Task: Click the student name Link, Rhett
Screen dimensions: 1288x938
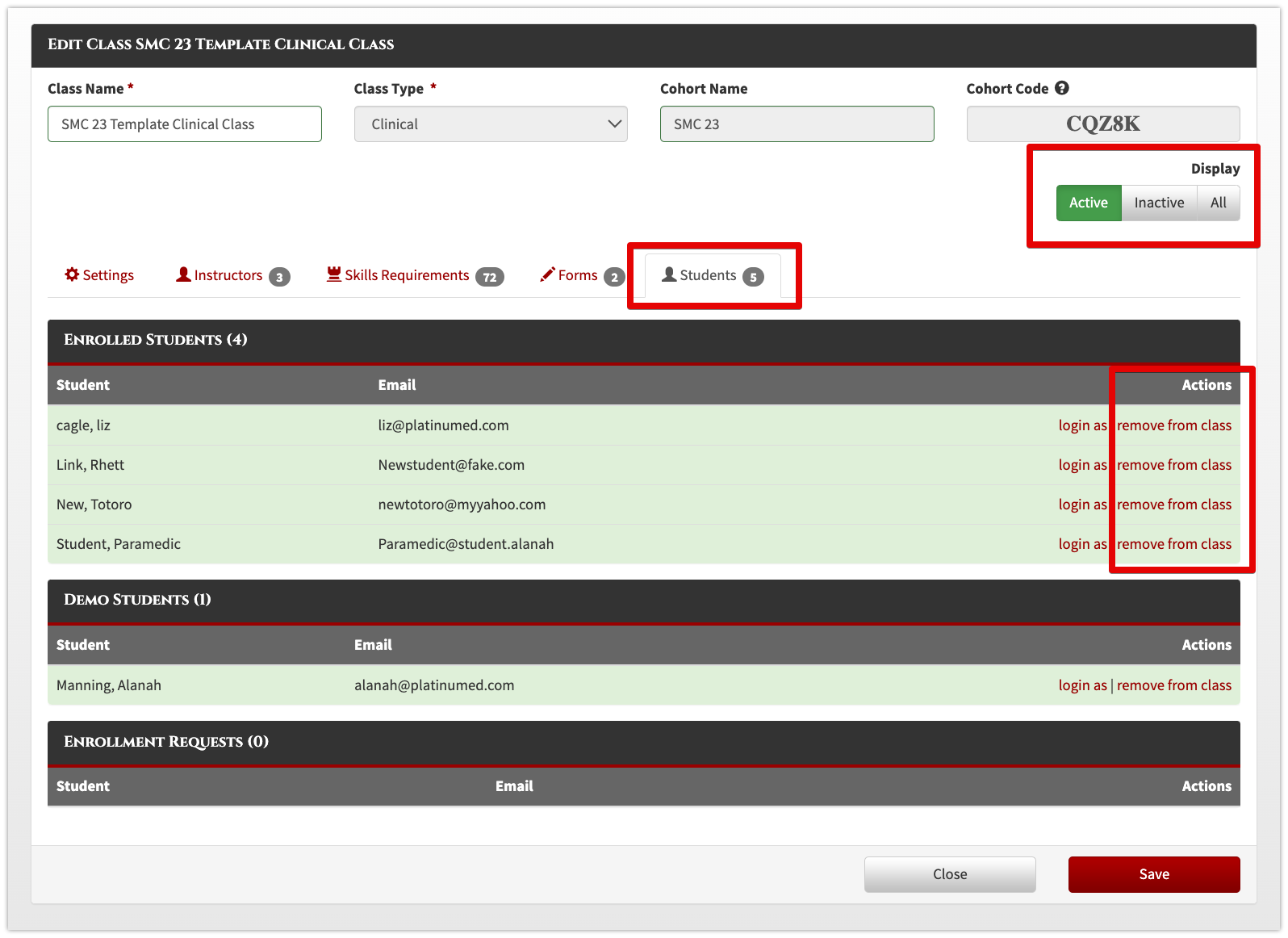Action: (x=90, y=465)
